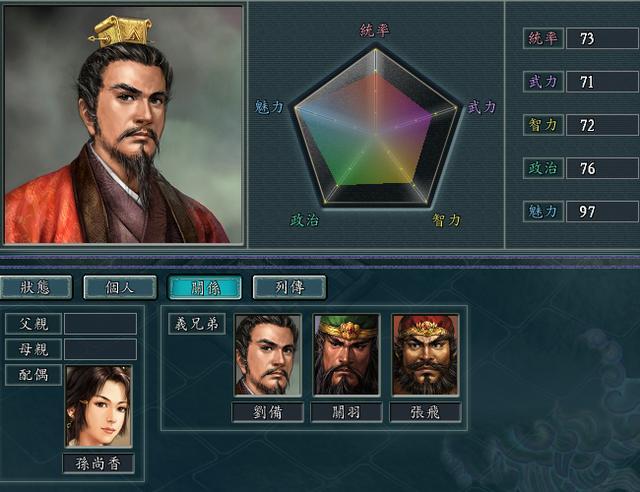Select the 張飛 name label
Image resolution: width=640 pixels, height=492 pixels.
pos(425,412)
